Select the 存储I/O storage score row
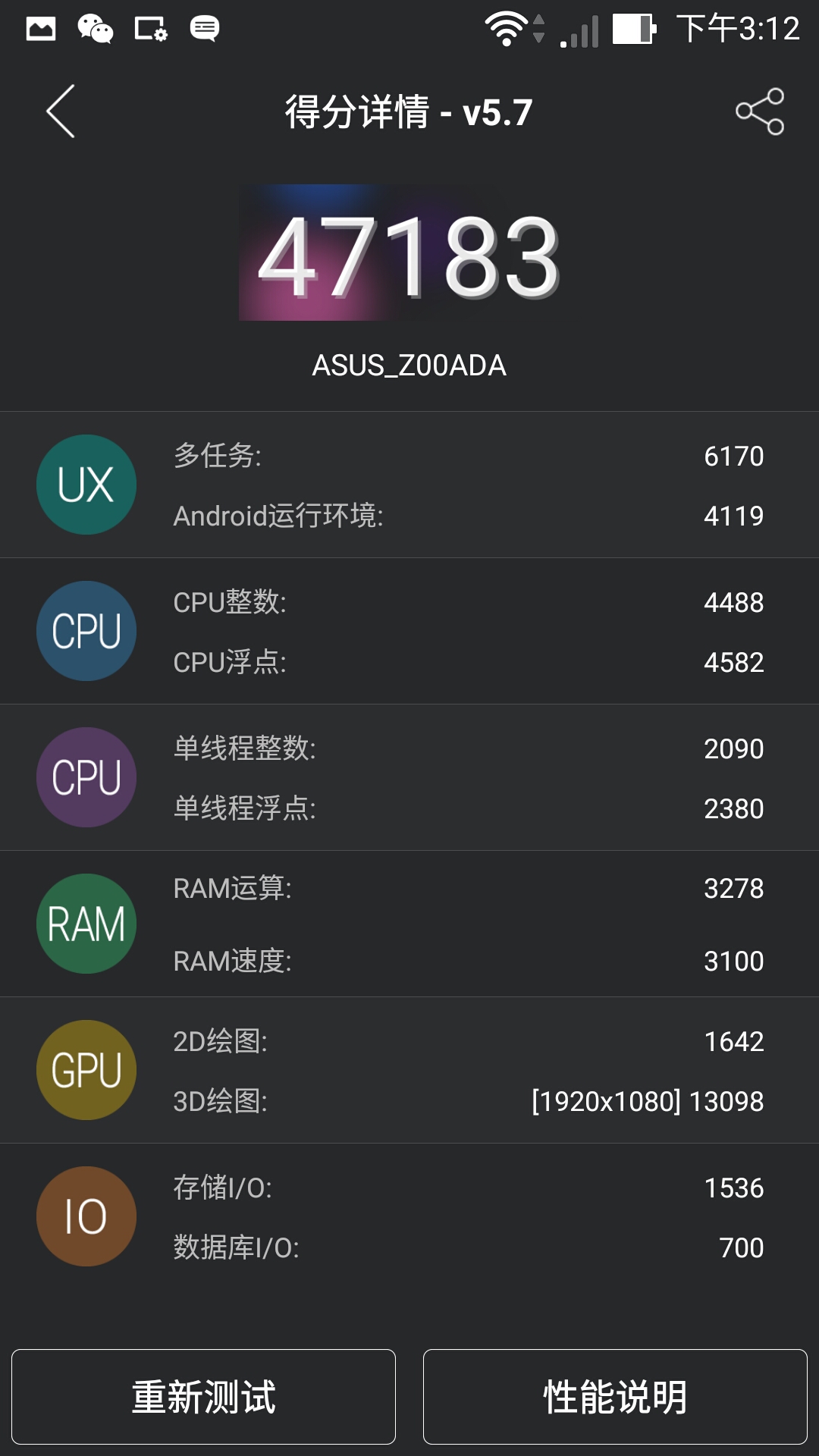Image resolution: width=819 pixels, height=1456 pixels. coord(468,1188)
